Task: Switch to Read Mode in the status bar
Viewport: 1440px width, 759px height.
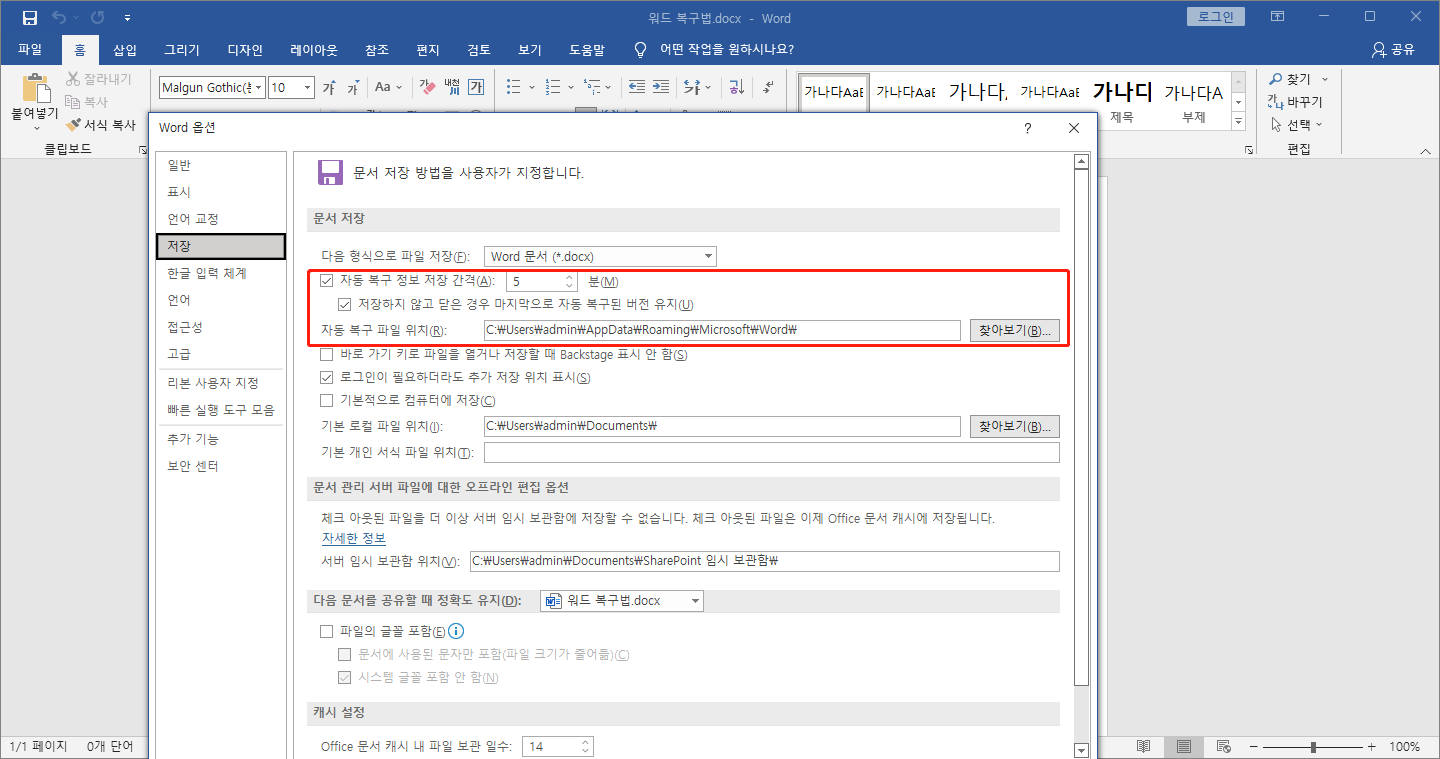Action: click(x=1144, y=746)
